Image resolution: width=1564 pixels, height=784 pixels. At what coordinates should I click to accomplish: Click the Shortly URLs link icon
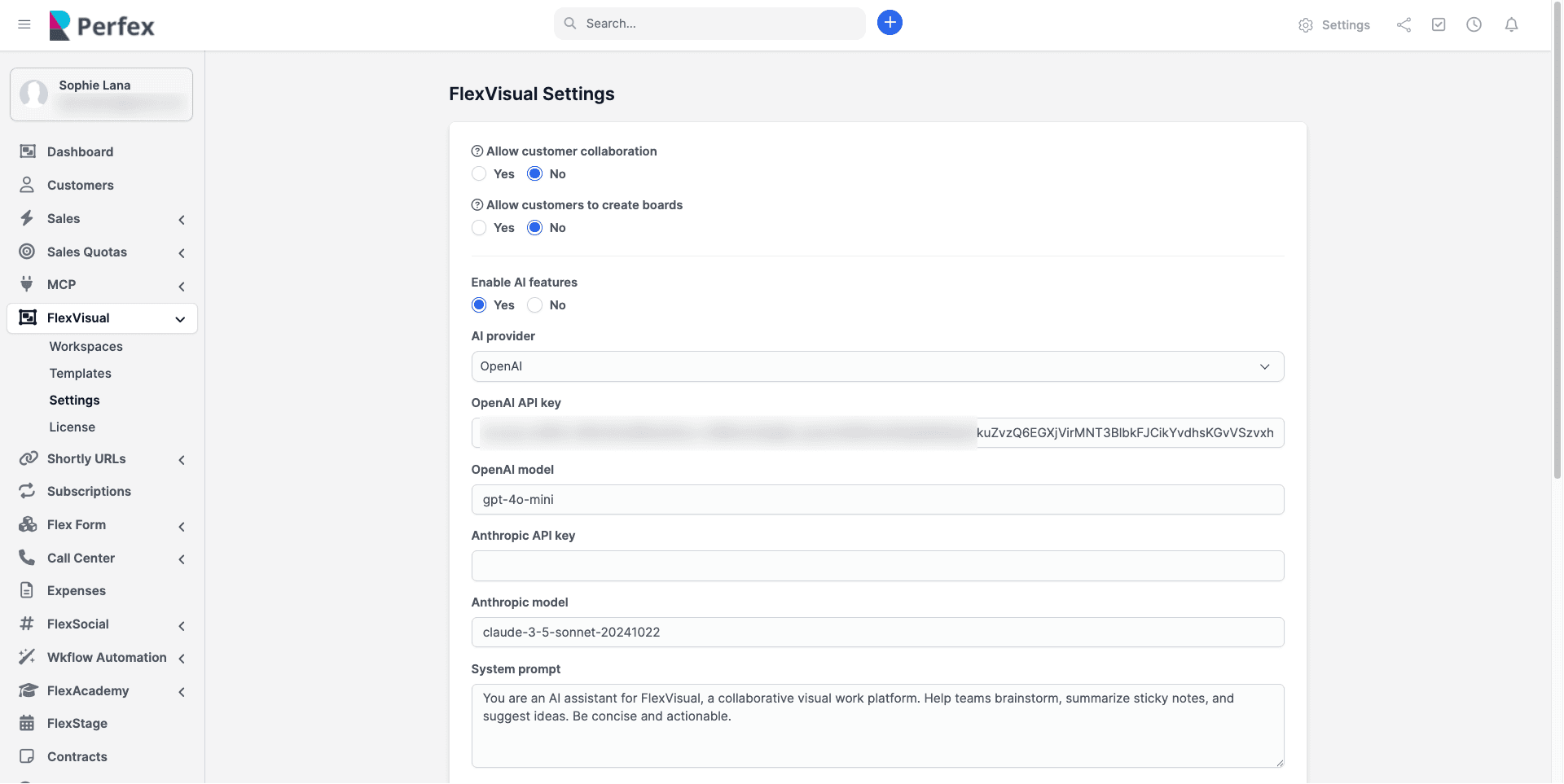28,458
